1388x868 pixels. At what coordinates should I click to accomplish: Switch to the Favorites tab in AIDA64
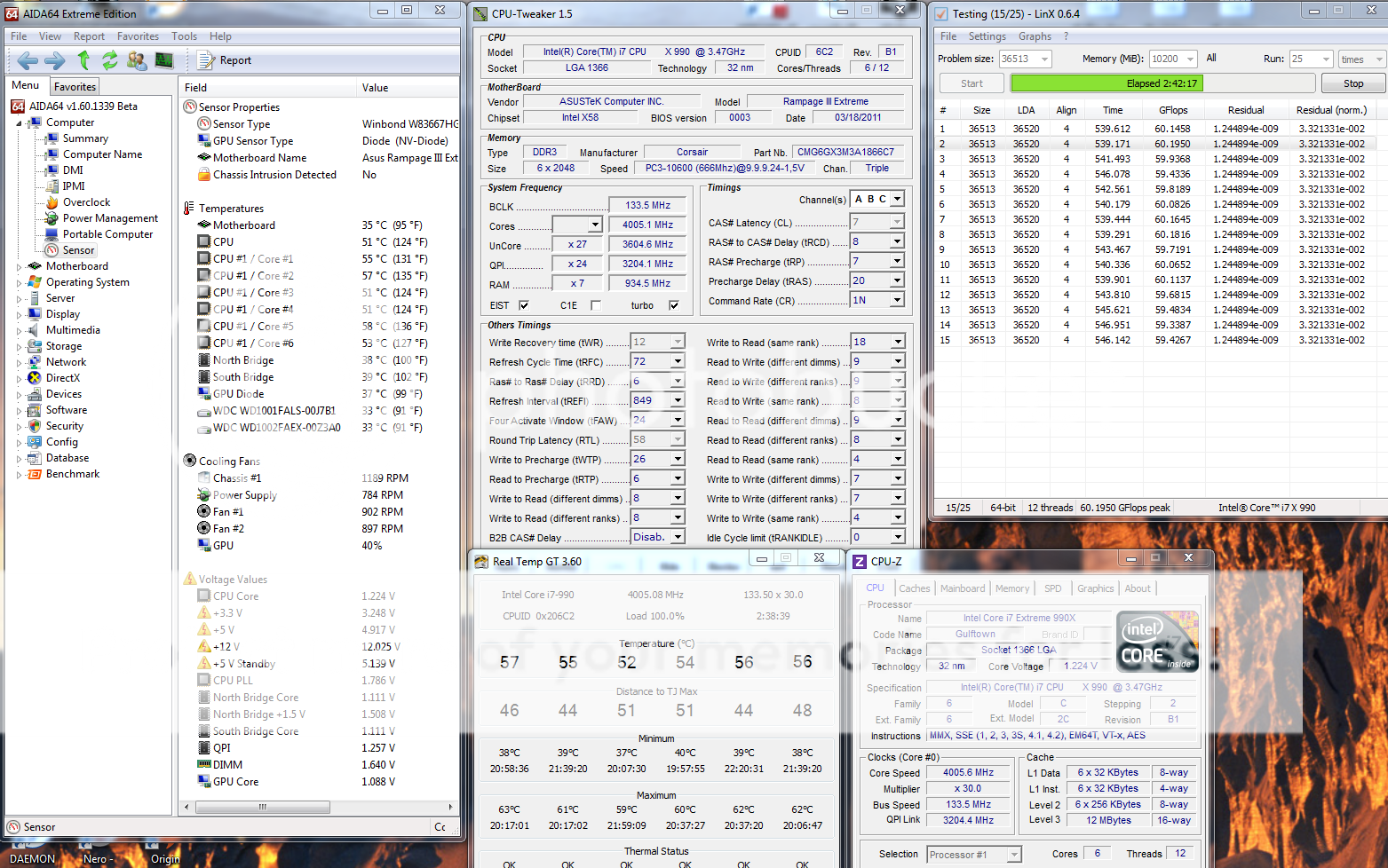coord(75,87)
